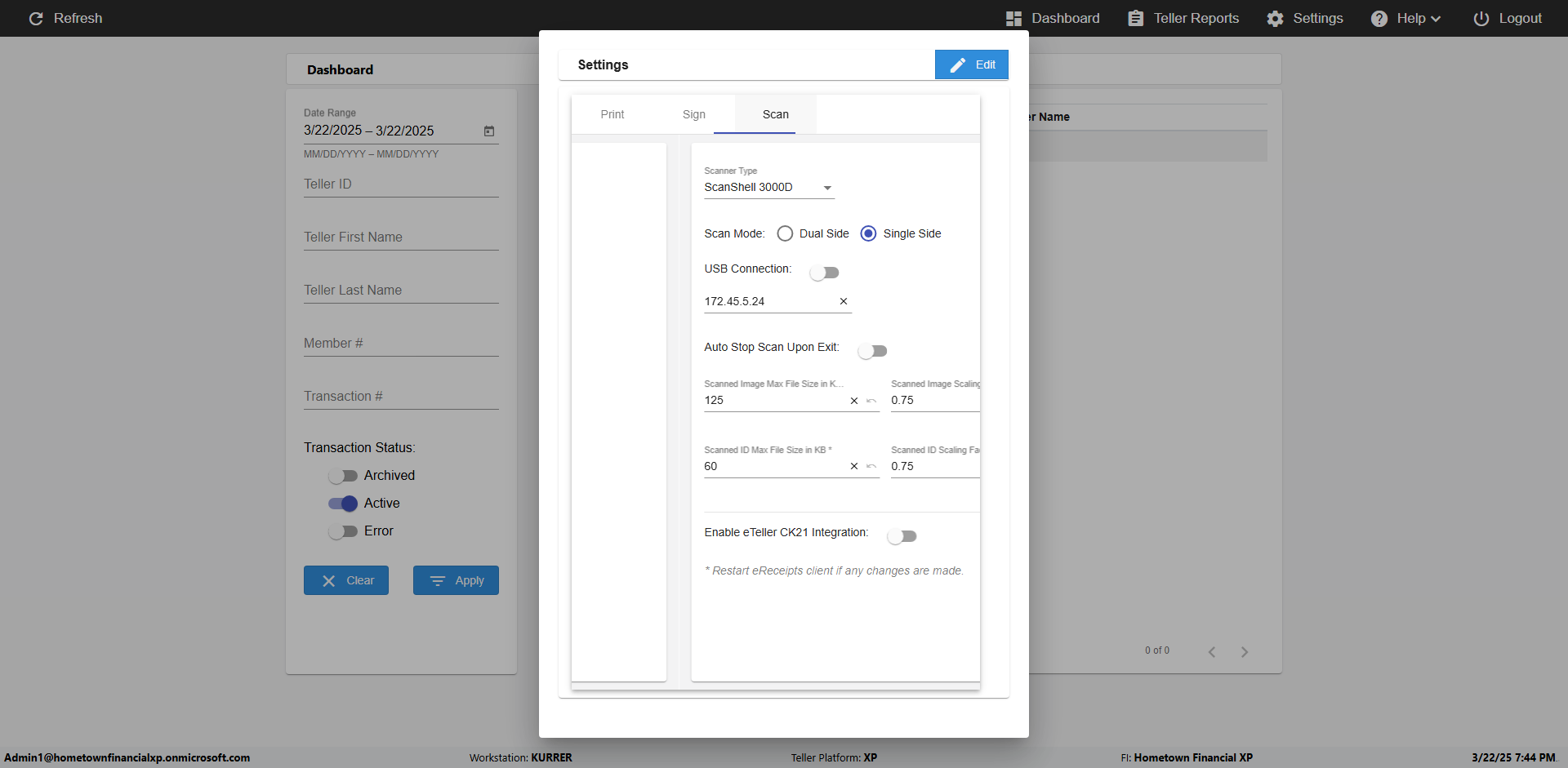Click the Teller Last Name field

[x=401, y=291]
